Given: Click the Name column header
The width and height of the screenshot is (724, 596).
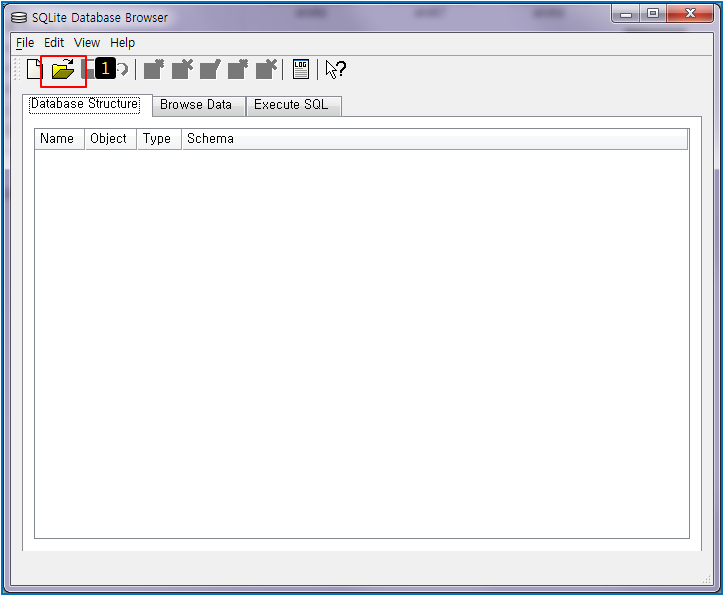Looking at the screenshot, I should [60, 139].
